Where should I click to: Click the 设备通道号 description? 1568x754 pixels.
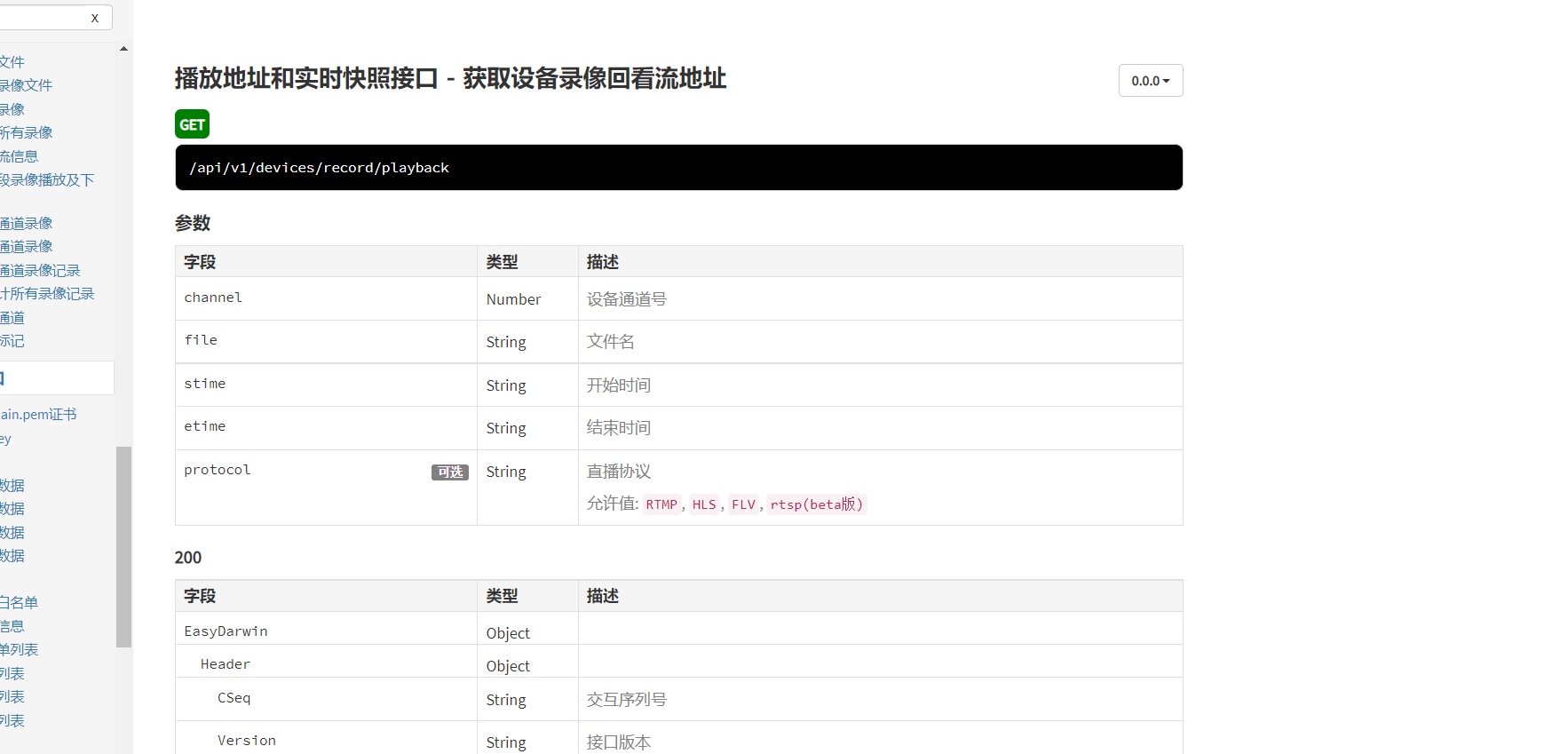(627, 299)
